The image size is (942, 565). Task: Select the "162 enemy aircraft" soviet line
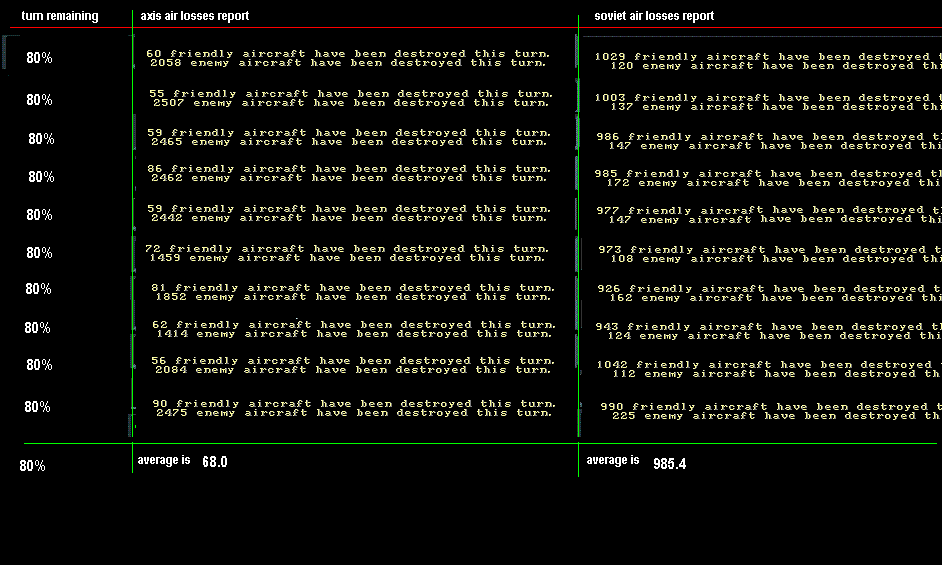tap(775, 298)
